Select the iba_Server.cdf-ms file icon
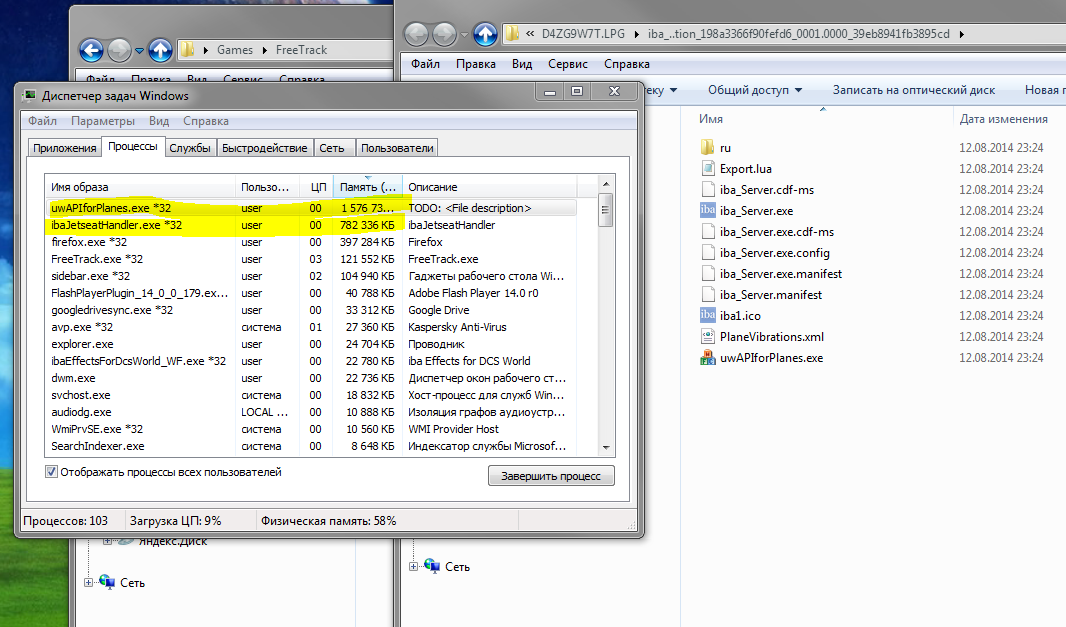 click(707, 190)
